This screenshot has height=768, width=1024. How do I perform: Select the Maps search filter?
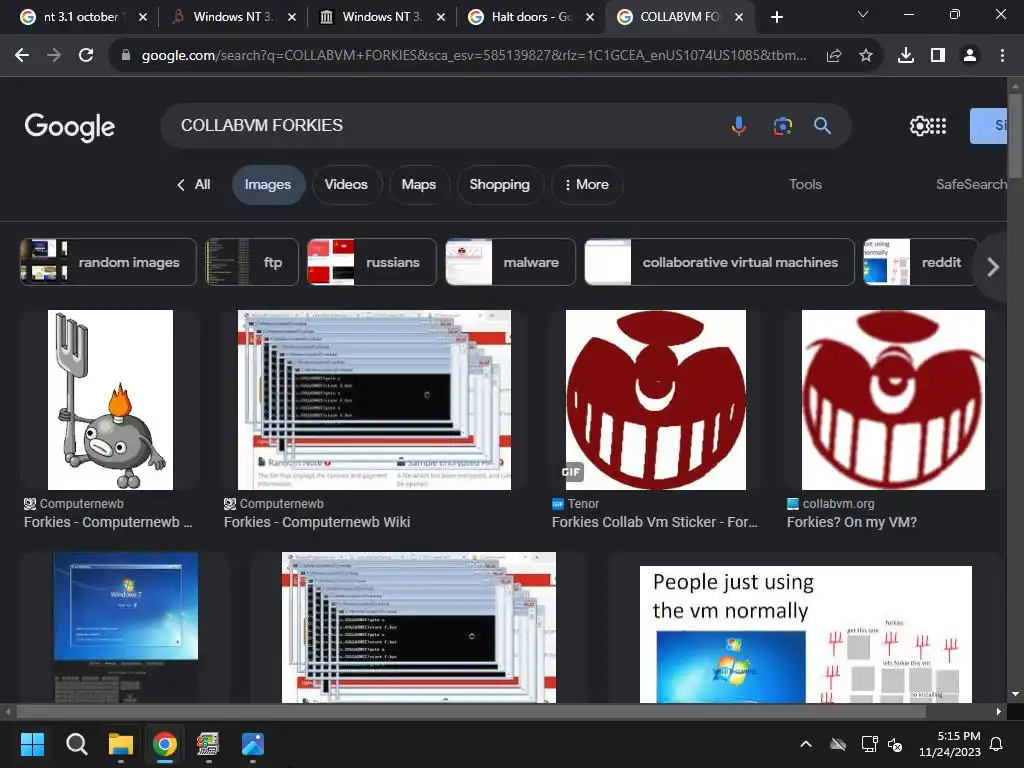coord(419,185)
